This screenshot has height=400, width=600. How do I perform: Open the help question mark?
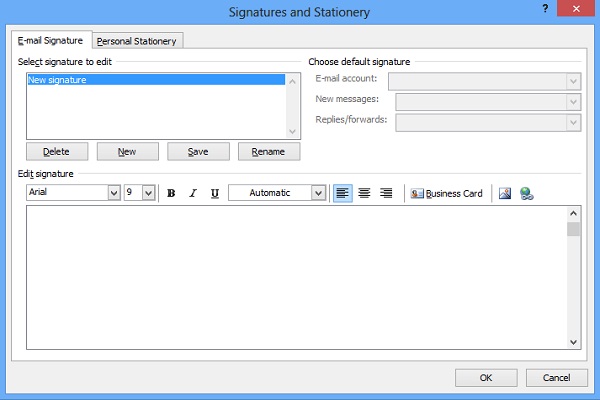[x=545, y=8]
